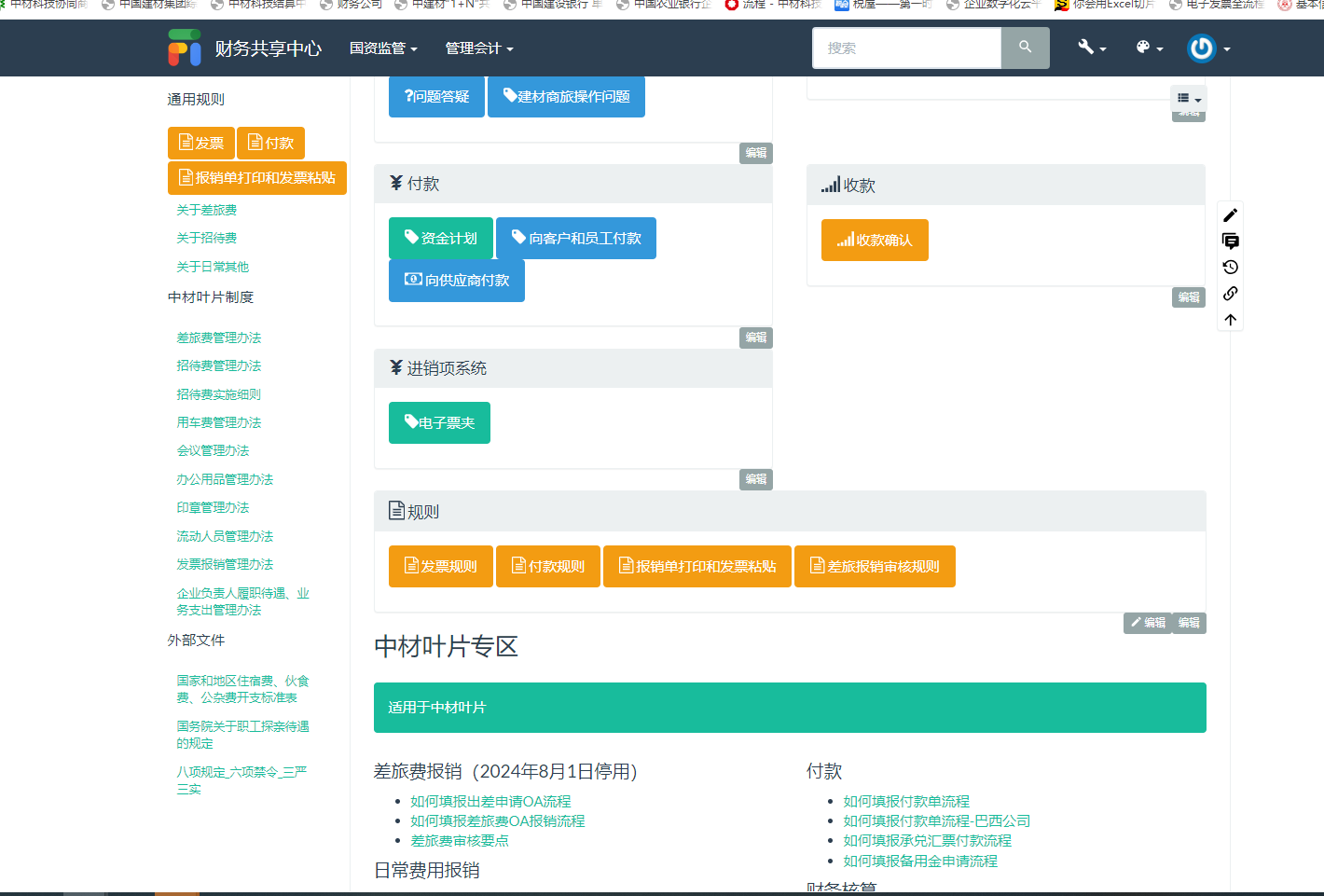Image resolution: width=1324 pixels, height=896 pixels.
Task: Open the wrench tools menu
Action: 1092,48
